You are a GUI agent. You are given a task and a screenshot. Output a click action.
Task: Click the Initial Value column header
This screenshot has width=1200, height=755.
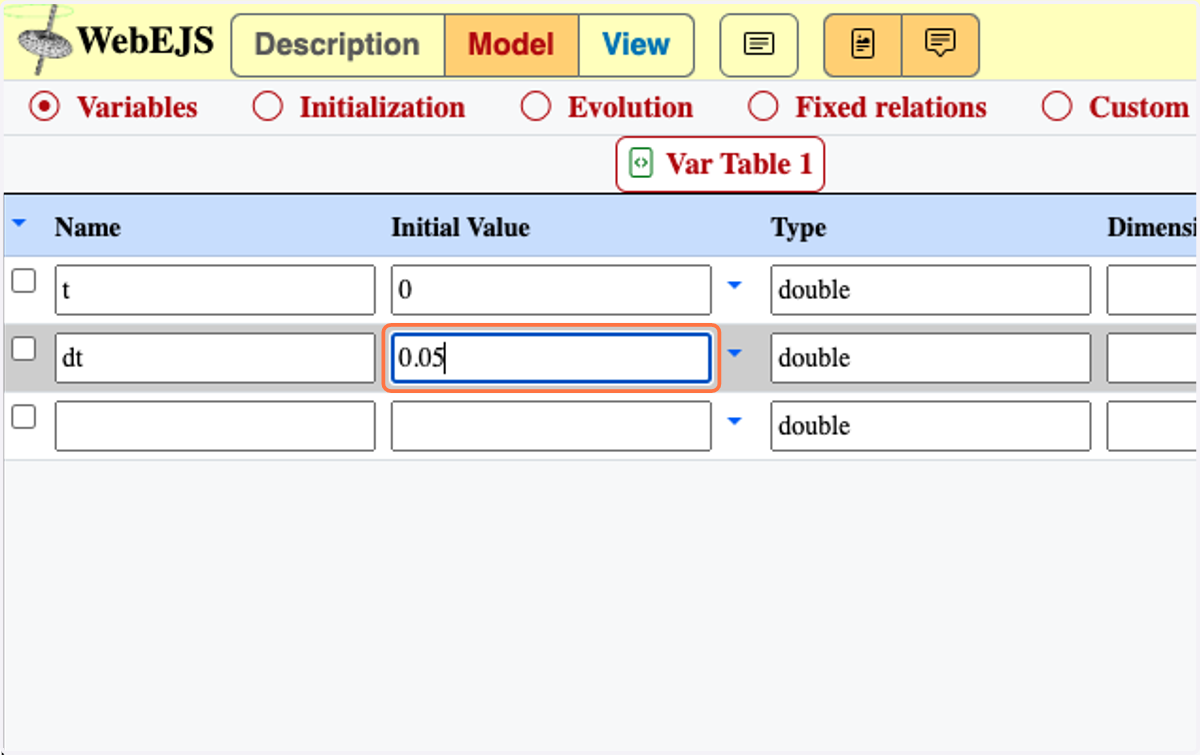(460, 228)
